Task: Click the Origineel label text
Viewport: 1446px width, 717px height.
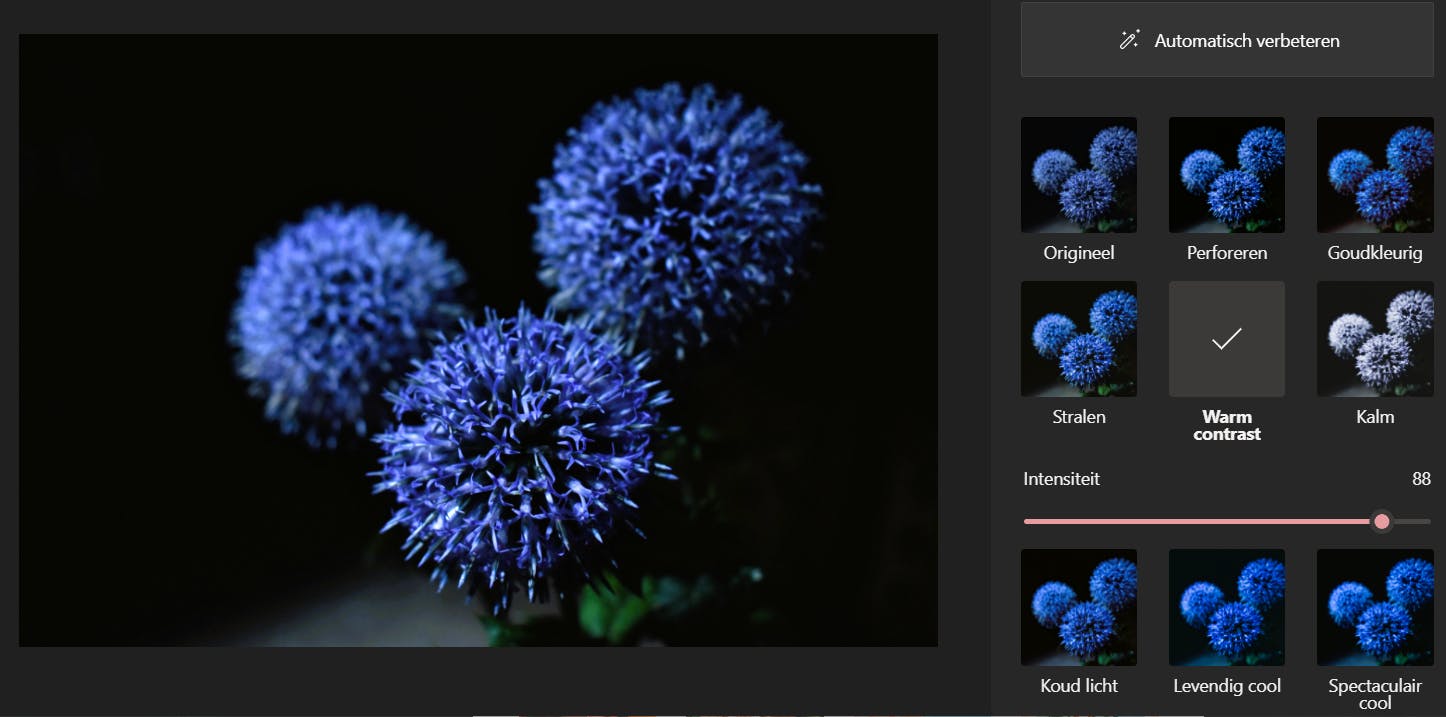Action: 1079,253
